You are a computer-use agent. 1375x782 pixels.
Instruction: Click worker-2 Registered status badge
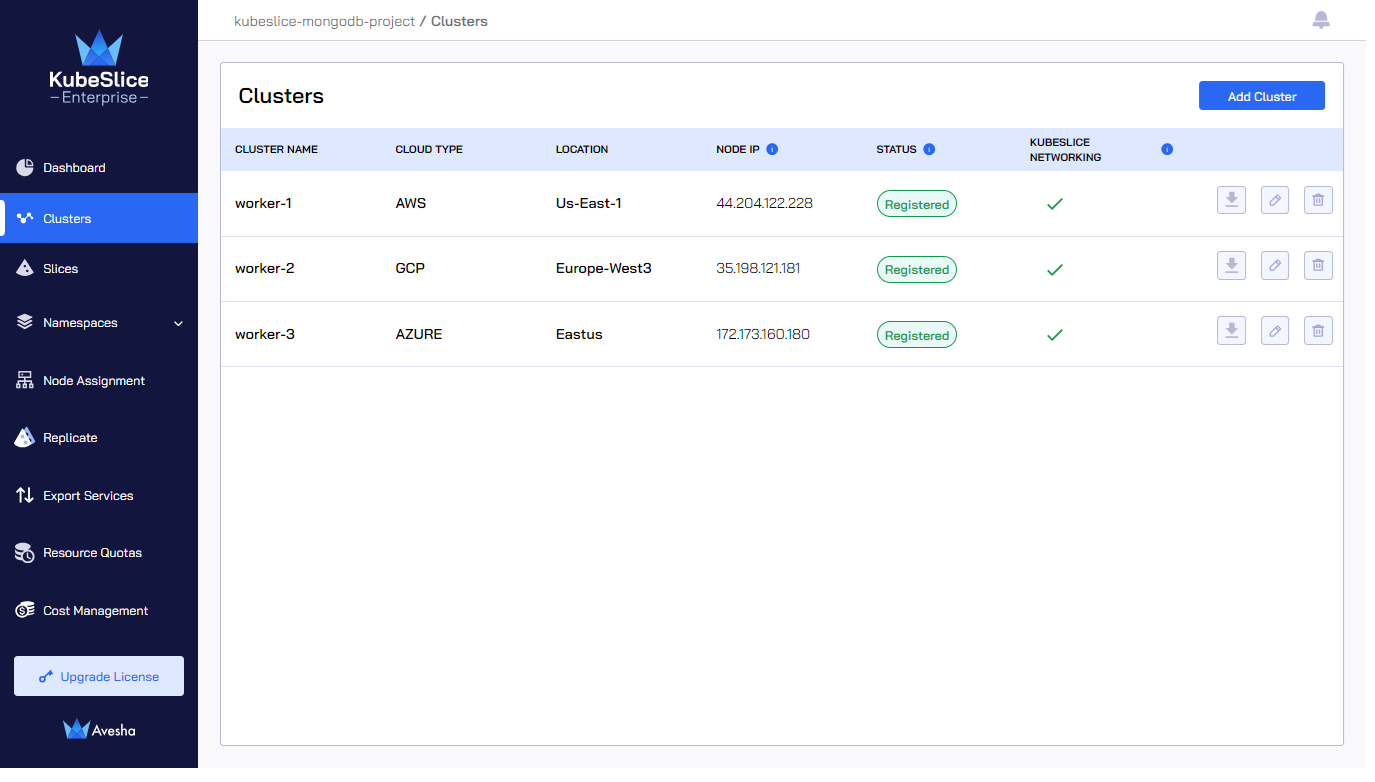(917, 269)
